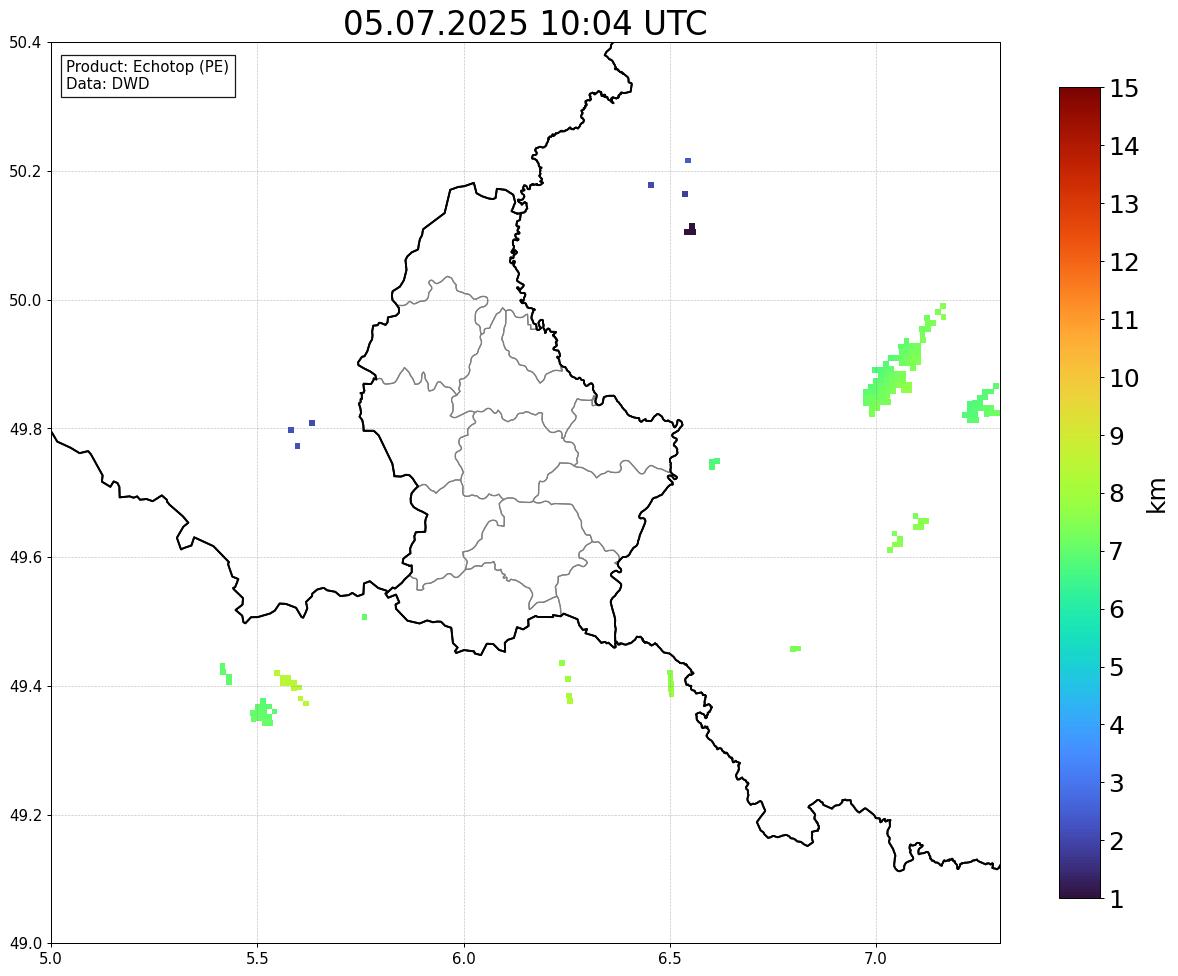Screen dimensions: 1178x976
Task: Click colorbar tick label 10
Action: [1124, 378]
